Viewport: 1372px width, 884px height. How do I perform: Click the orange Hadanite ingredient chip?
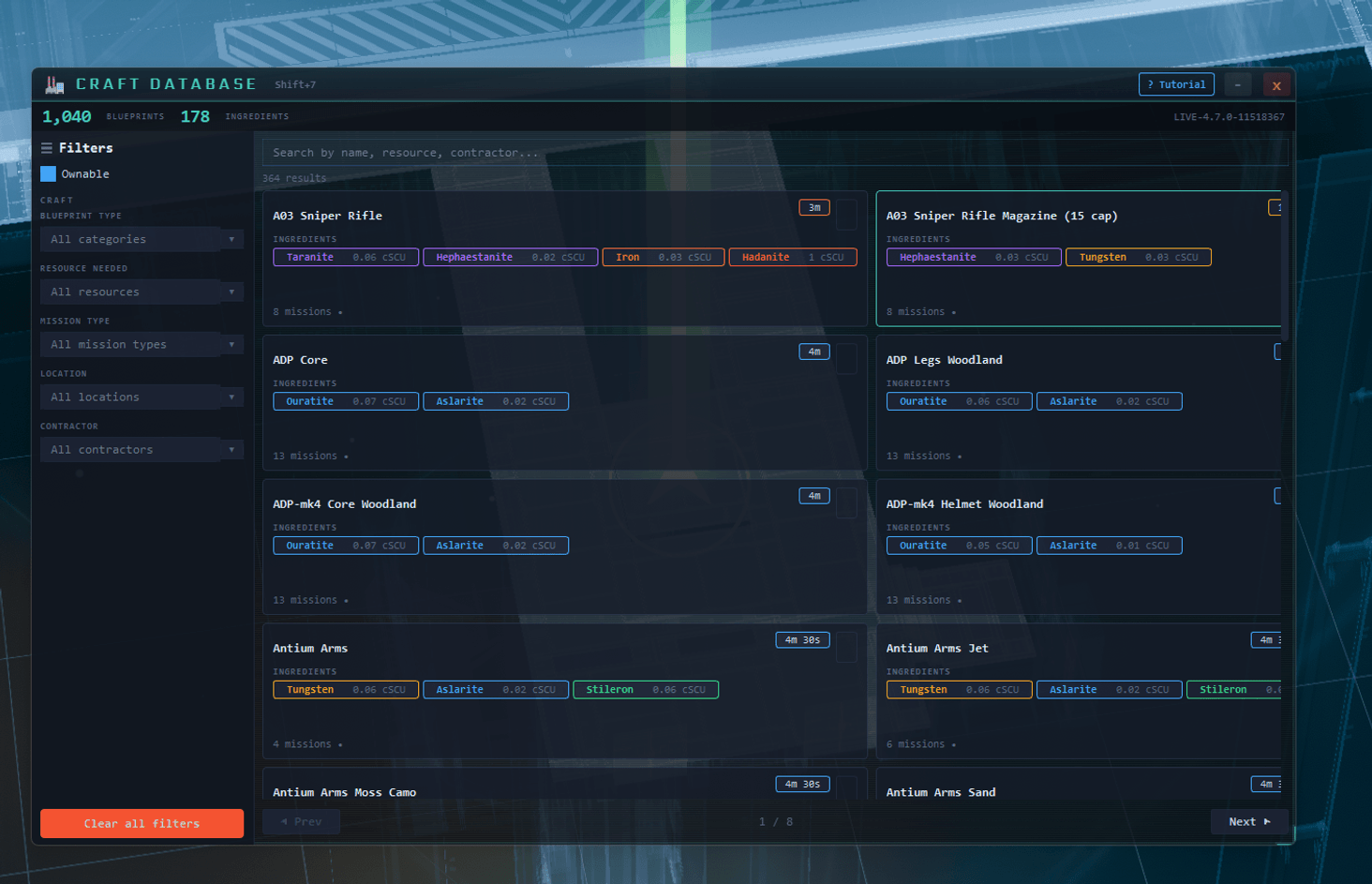click(793, 258)
